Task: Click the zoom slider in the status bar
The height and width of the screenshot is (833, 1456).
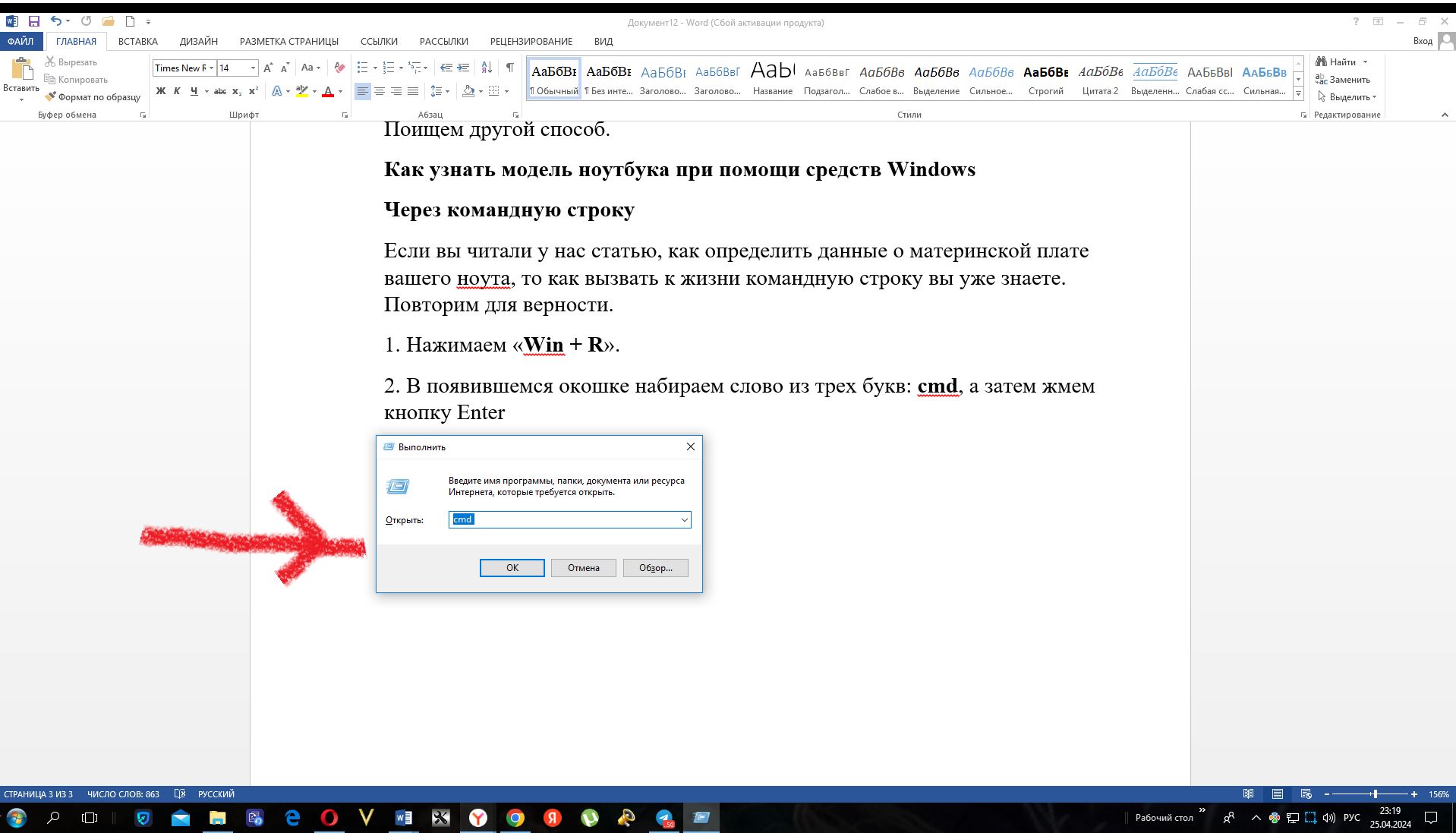Action: click(1374, 794)
